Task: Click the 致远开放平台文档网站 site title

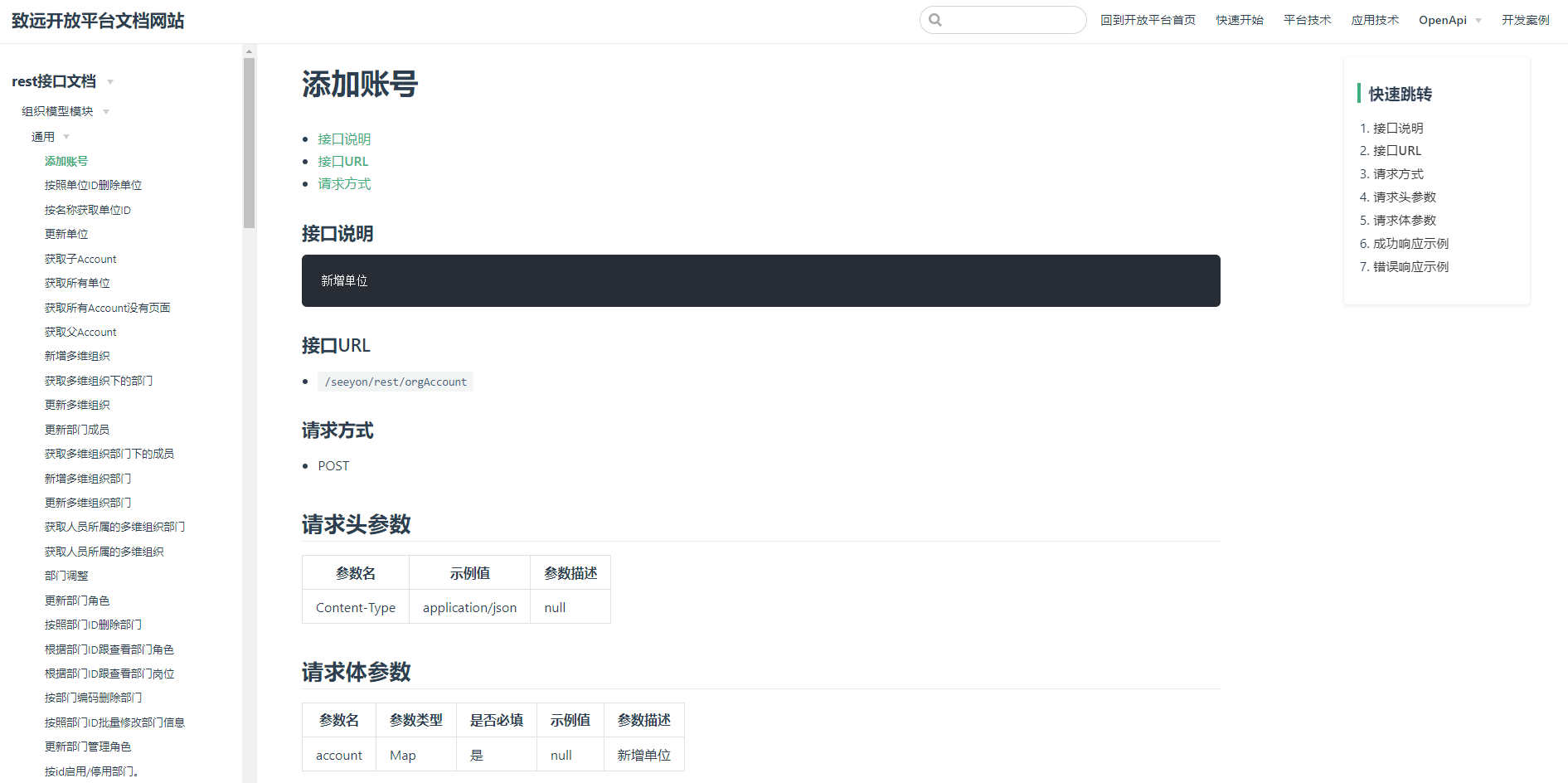Action: [98, 21]
